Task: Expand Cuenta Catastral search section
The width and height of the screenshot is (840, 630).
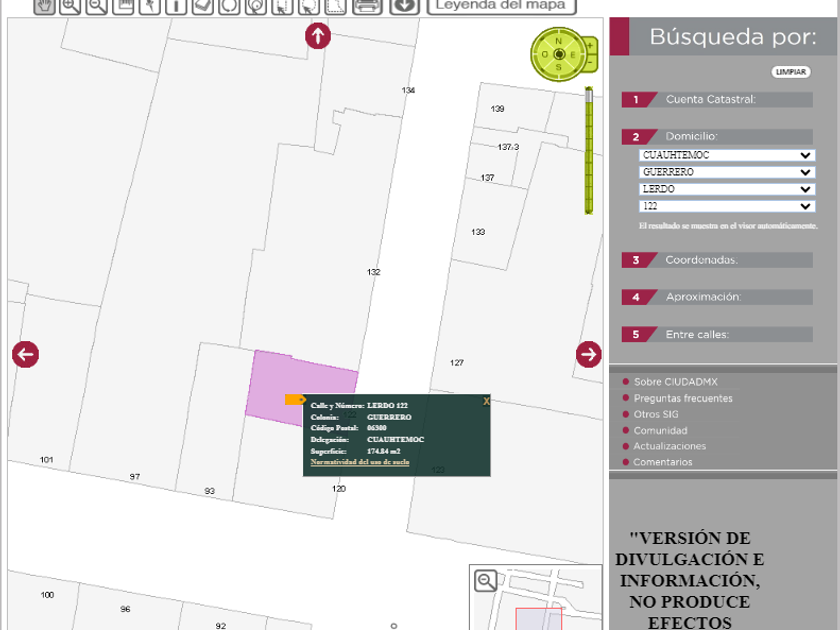Action: [x=717, y=100]
